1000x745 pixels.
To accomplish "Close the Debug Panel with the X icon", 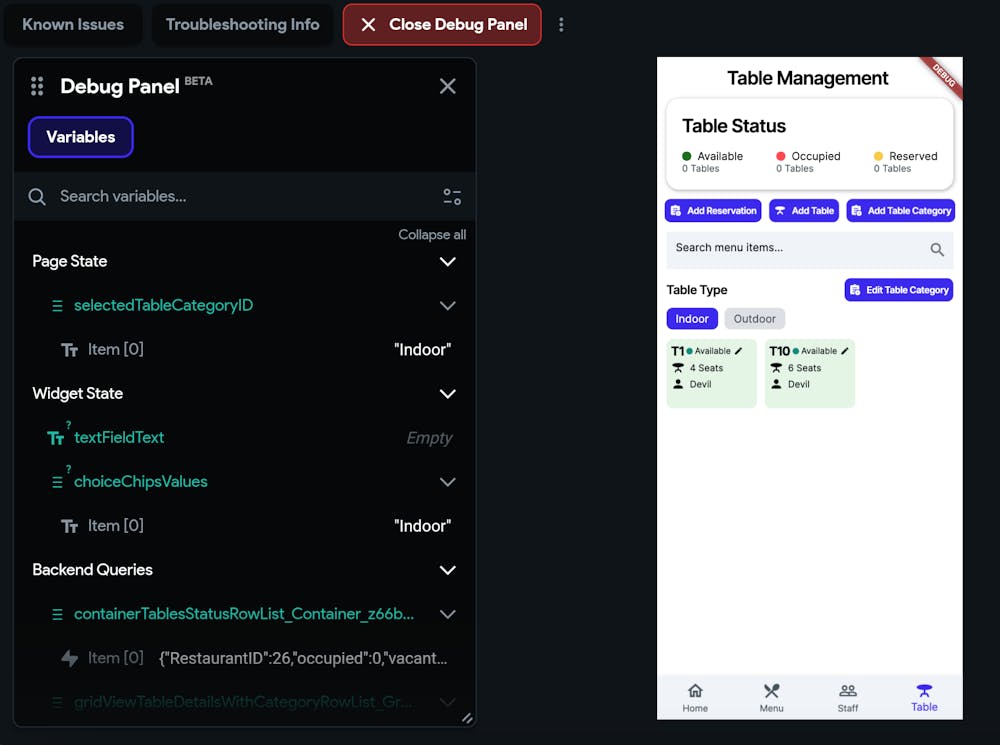I will [x=448, y=86].
